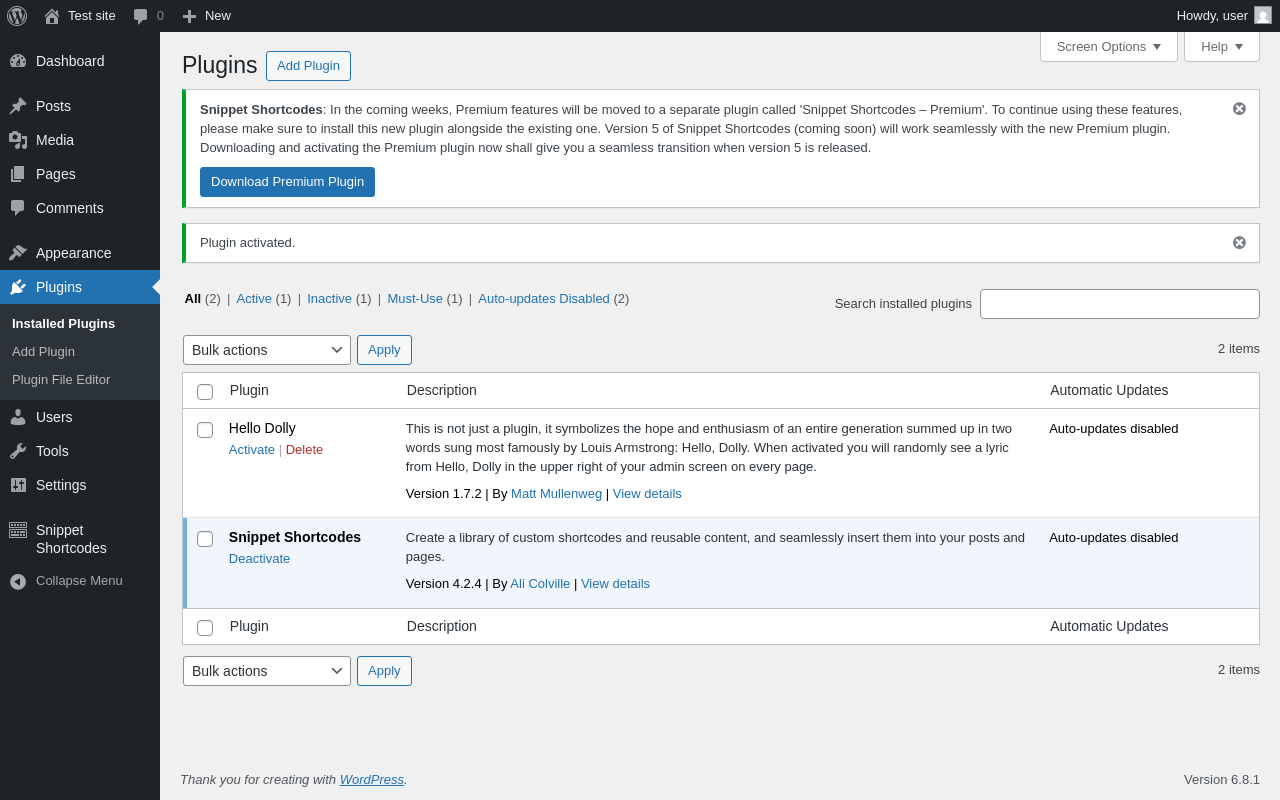Dismiss the Snippet Shortcodes premium notice

(1239, 109)
